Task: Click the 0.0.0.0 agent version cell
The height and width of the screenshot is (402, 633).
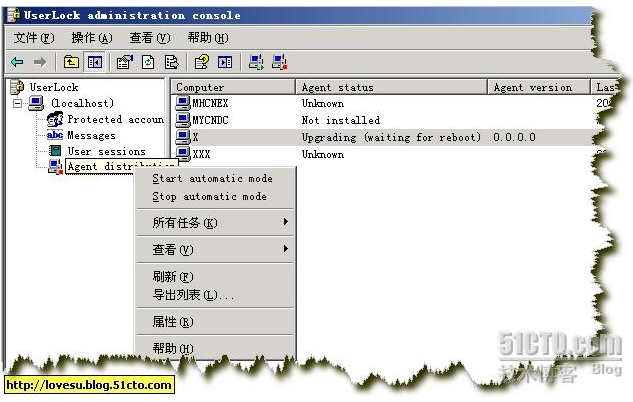Action: [514, 137]
